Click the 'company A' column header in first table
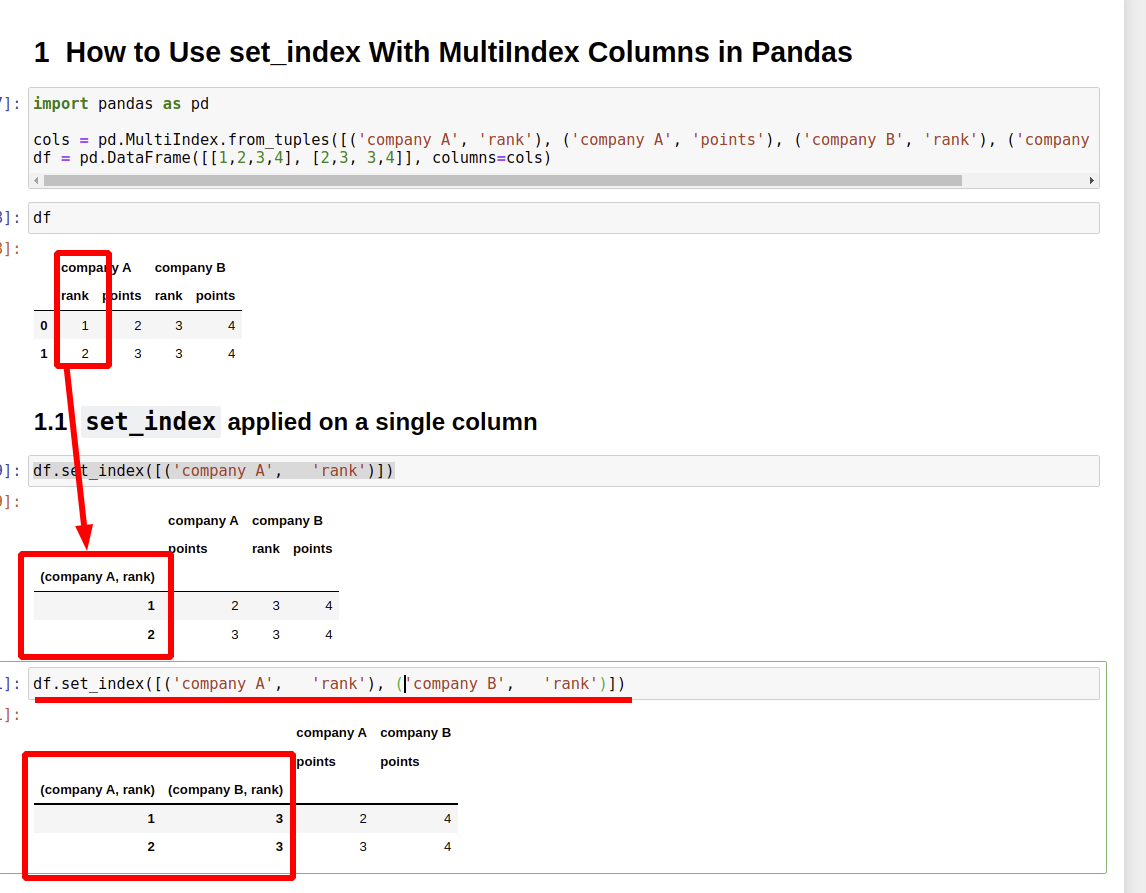 pyautogui.click(x=96, y=267)
